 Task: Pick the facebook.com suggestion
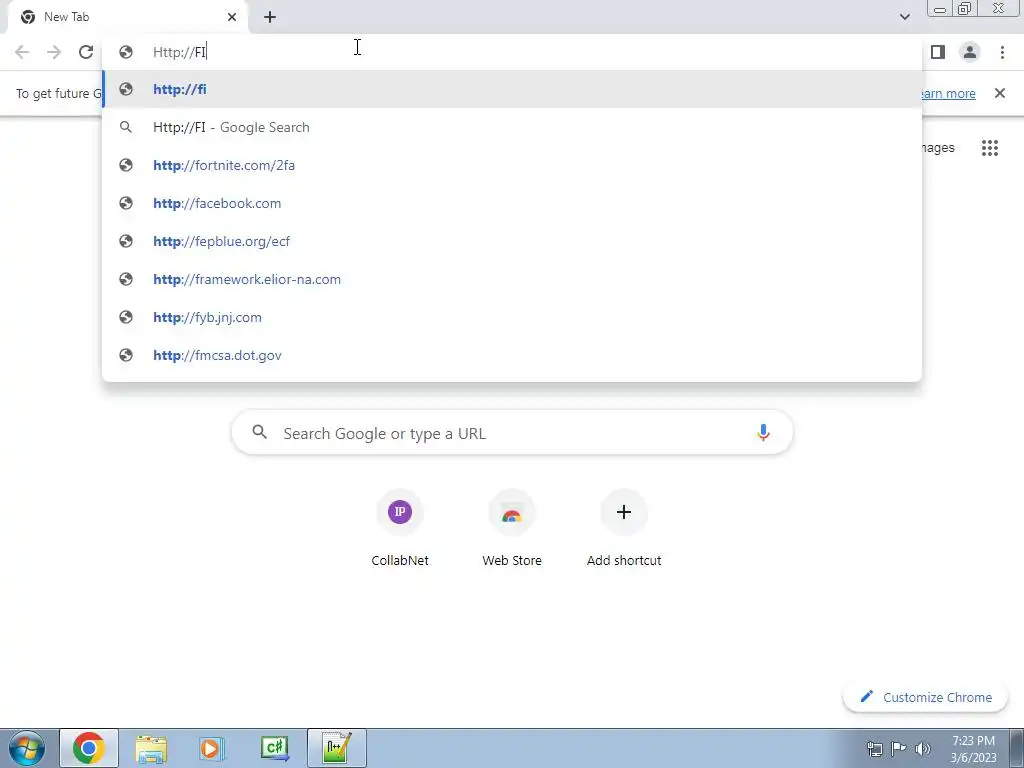tap(512, 203)
